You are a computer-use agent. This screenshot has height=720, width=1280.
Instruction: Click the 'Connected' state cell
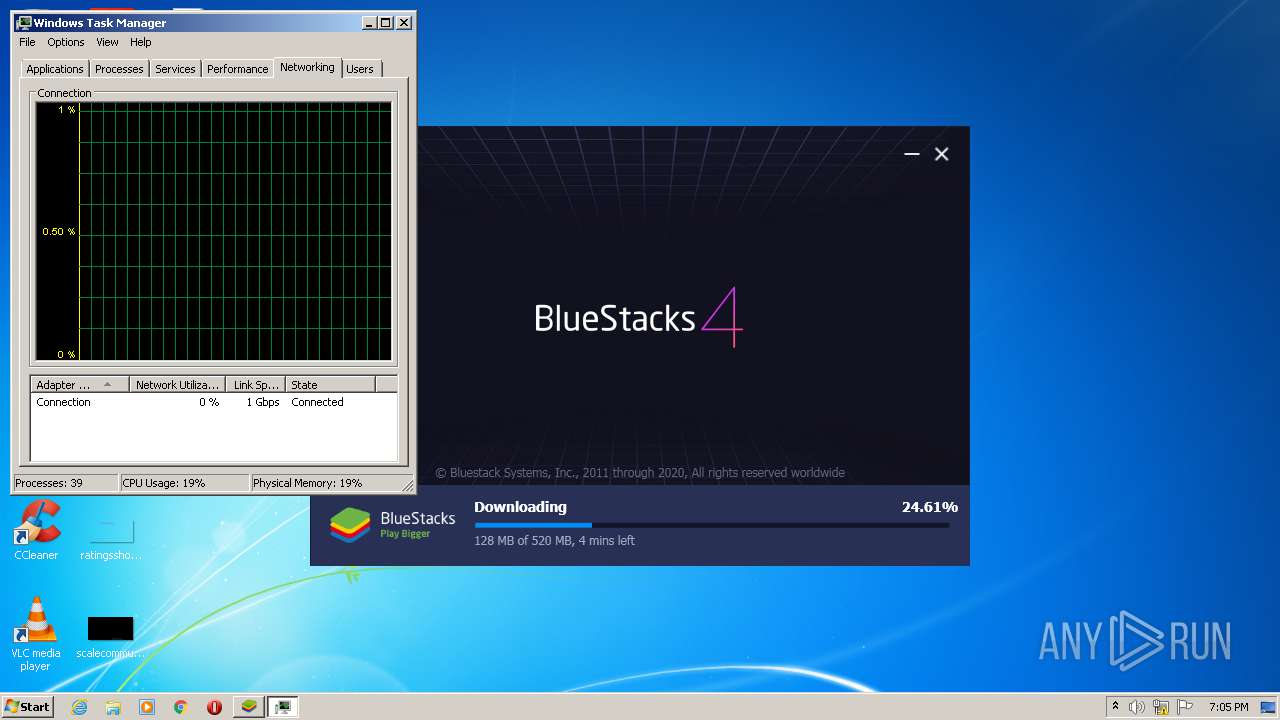tap(317, 402)
